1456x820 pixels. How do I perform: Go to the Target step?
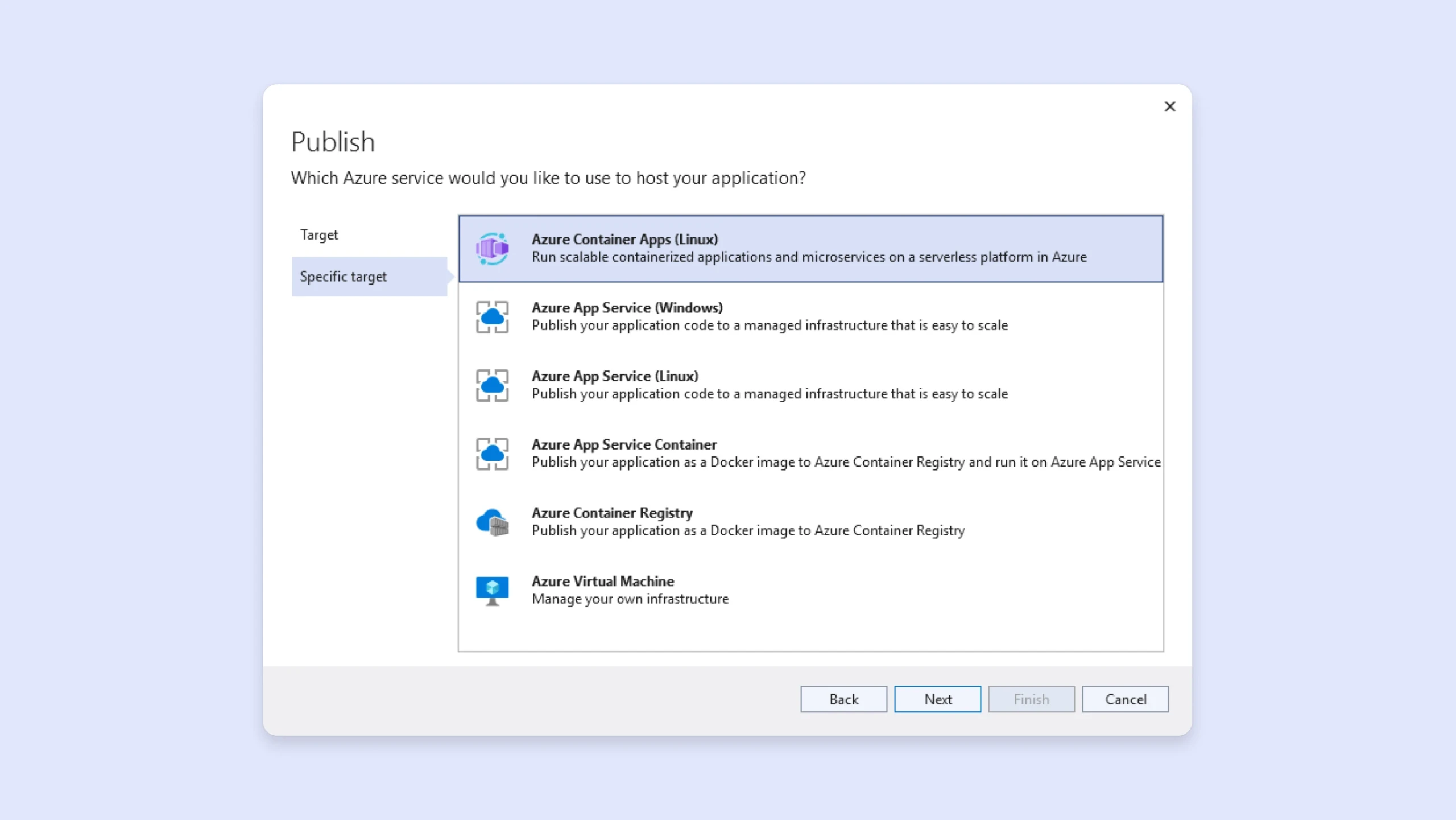coord(319,235)
